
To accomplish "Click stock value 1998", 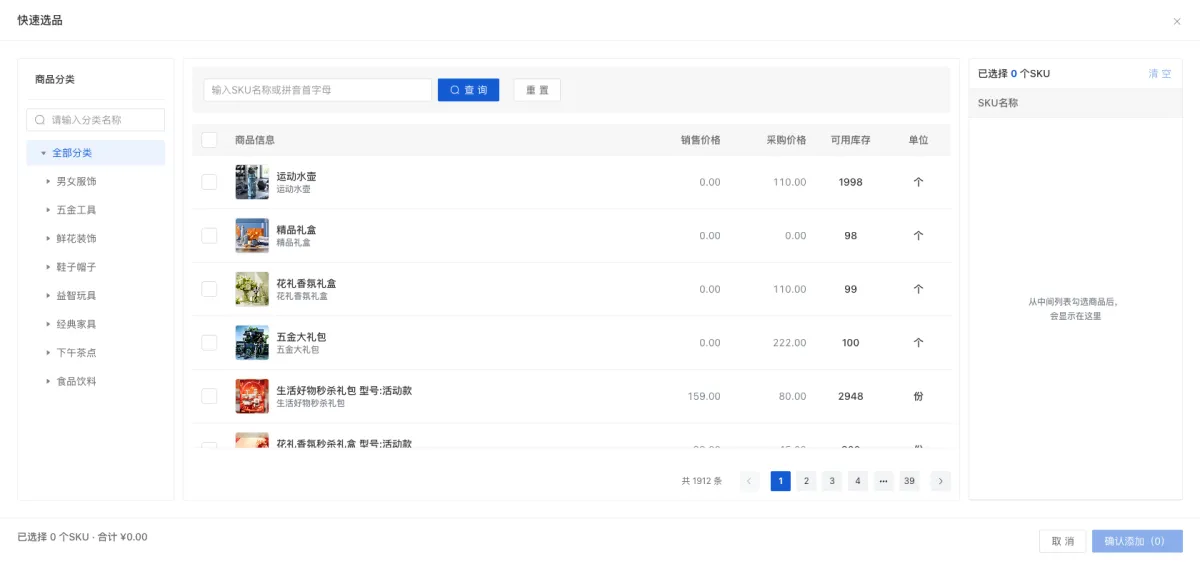I will [850, 182].
